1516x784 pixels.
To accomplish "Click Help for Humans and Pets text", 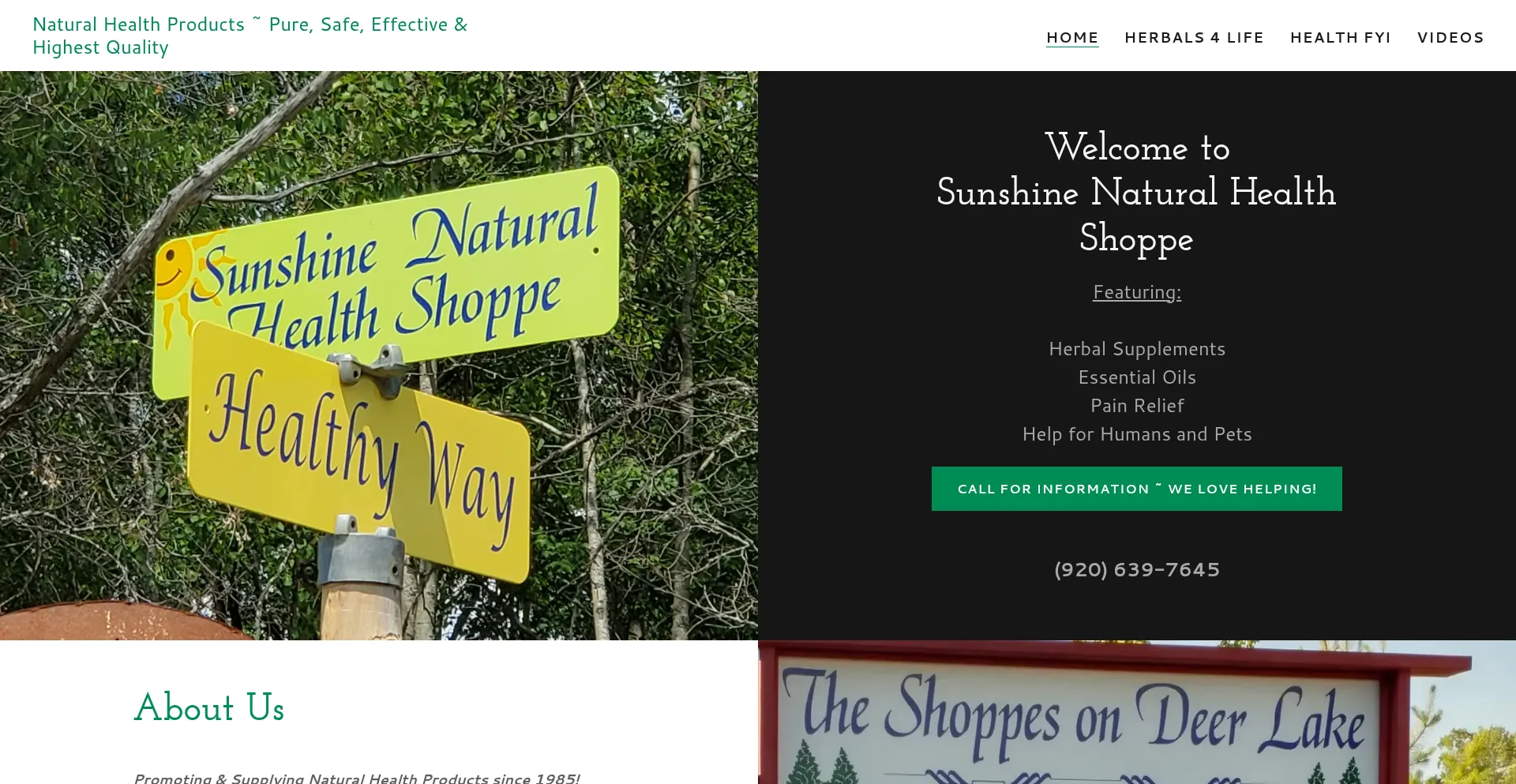I will click(1137, 434).
